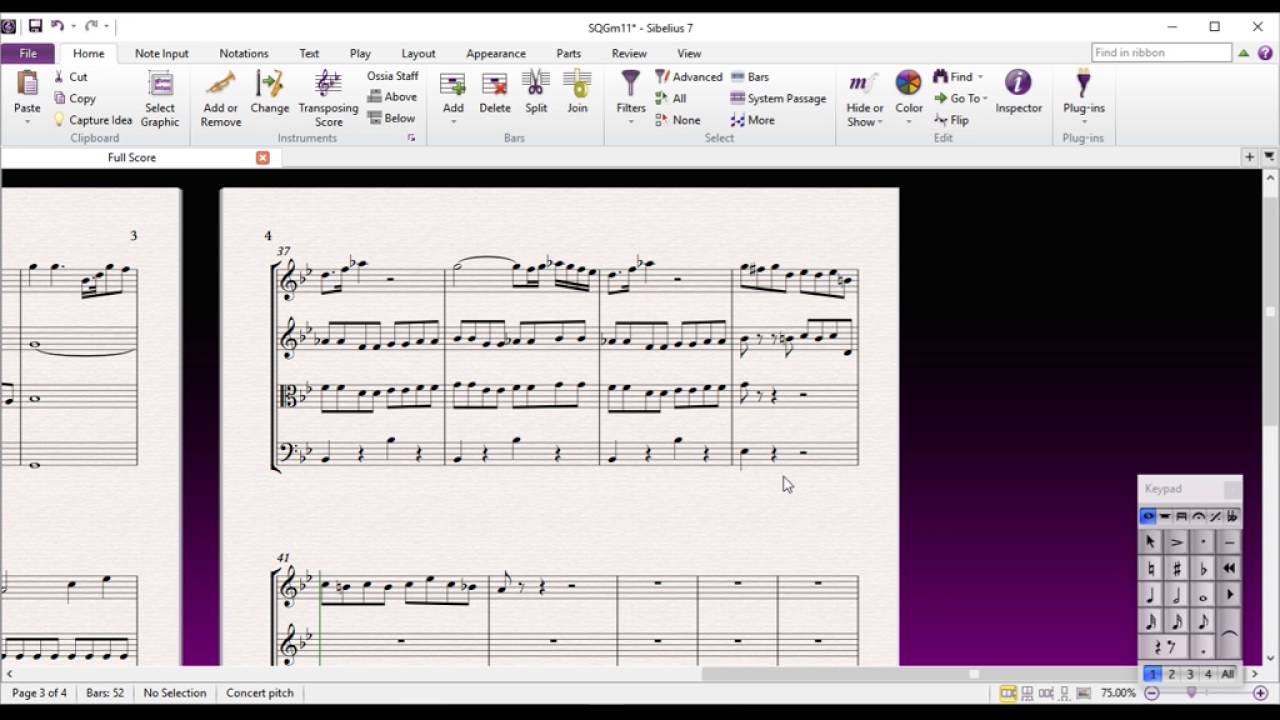This screenshot has height=720, width=1280.
Task: Expand the Paste dropdown arrow
Action: [27, 122]
